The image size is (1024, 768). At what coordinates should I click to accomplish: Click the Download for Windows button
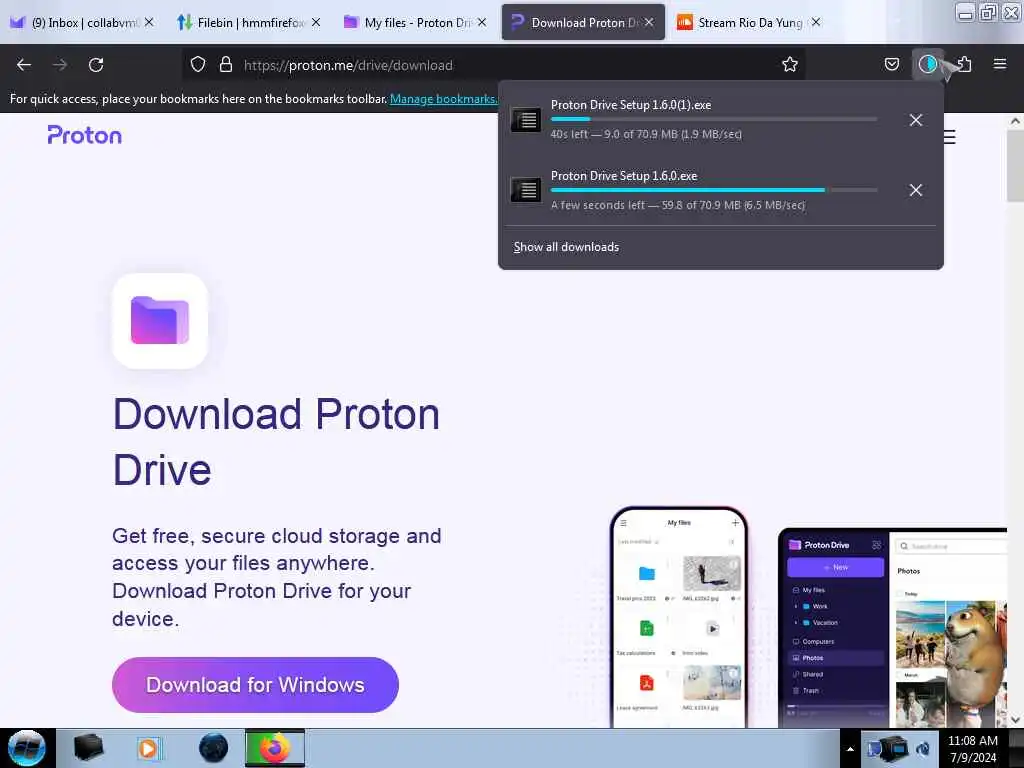pos(255,684)
